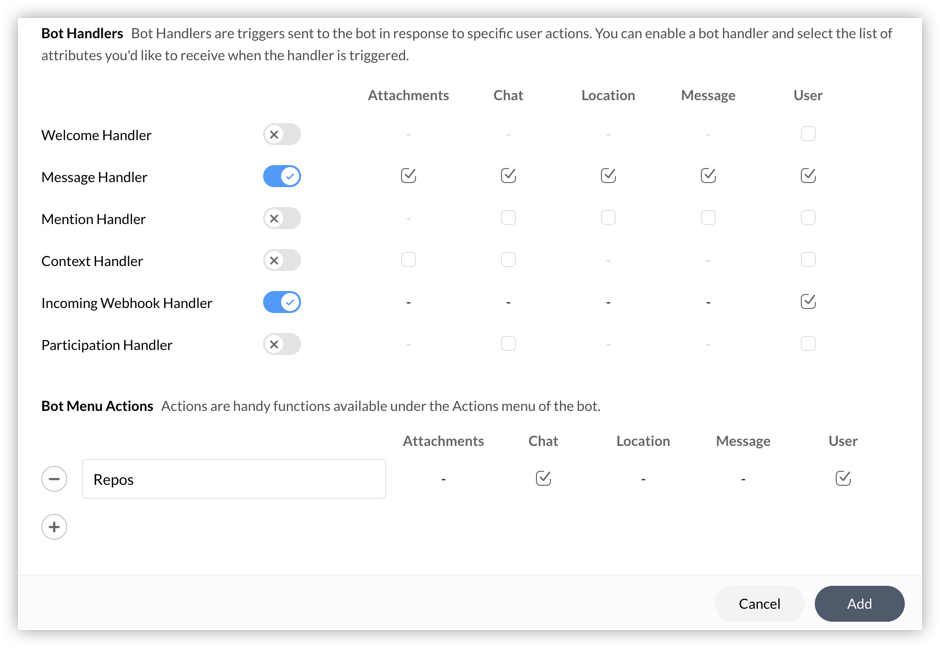This screenshot has width=940, height=648.
Task: Click the Add button
Action: pyautogui.click(x=859, y=604)
